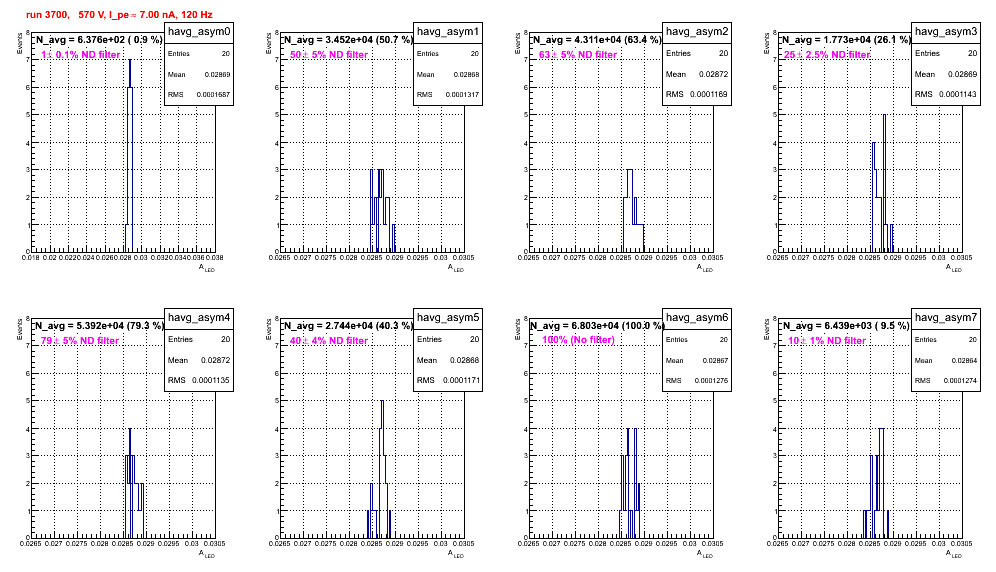Viewport: 996px width, 572px height.
Task: Click the 10± 1% ND filter label
Action: [x=827, y=341]
